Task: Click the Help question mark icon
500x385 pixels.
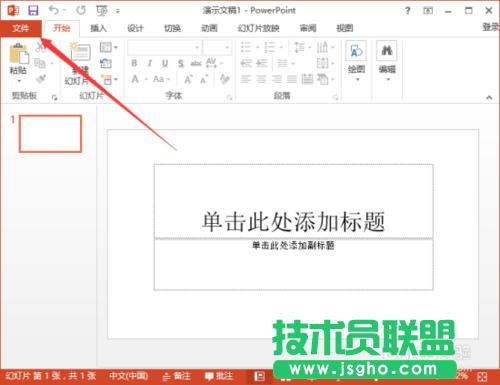Action: [x=408, y=11]
